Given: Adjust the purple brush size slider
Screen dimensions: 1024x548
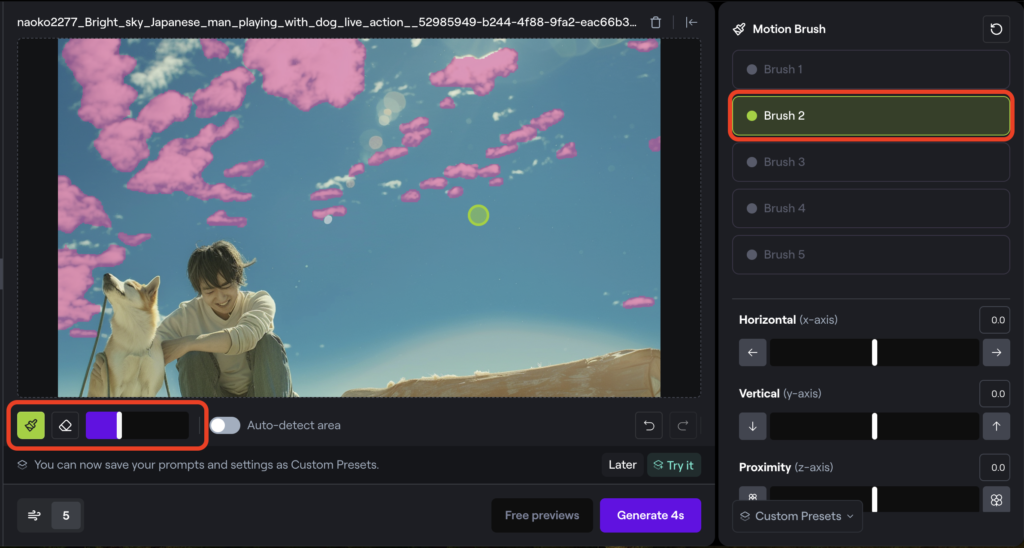Looking at the screenshot, I should [119, 425].
